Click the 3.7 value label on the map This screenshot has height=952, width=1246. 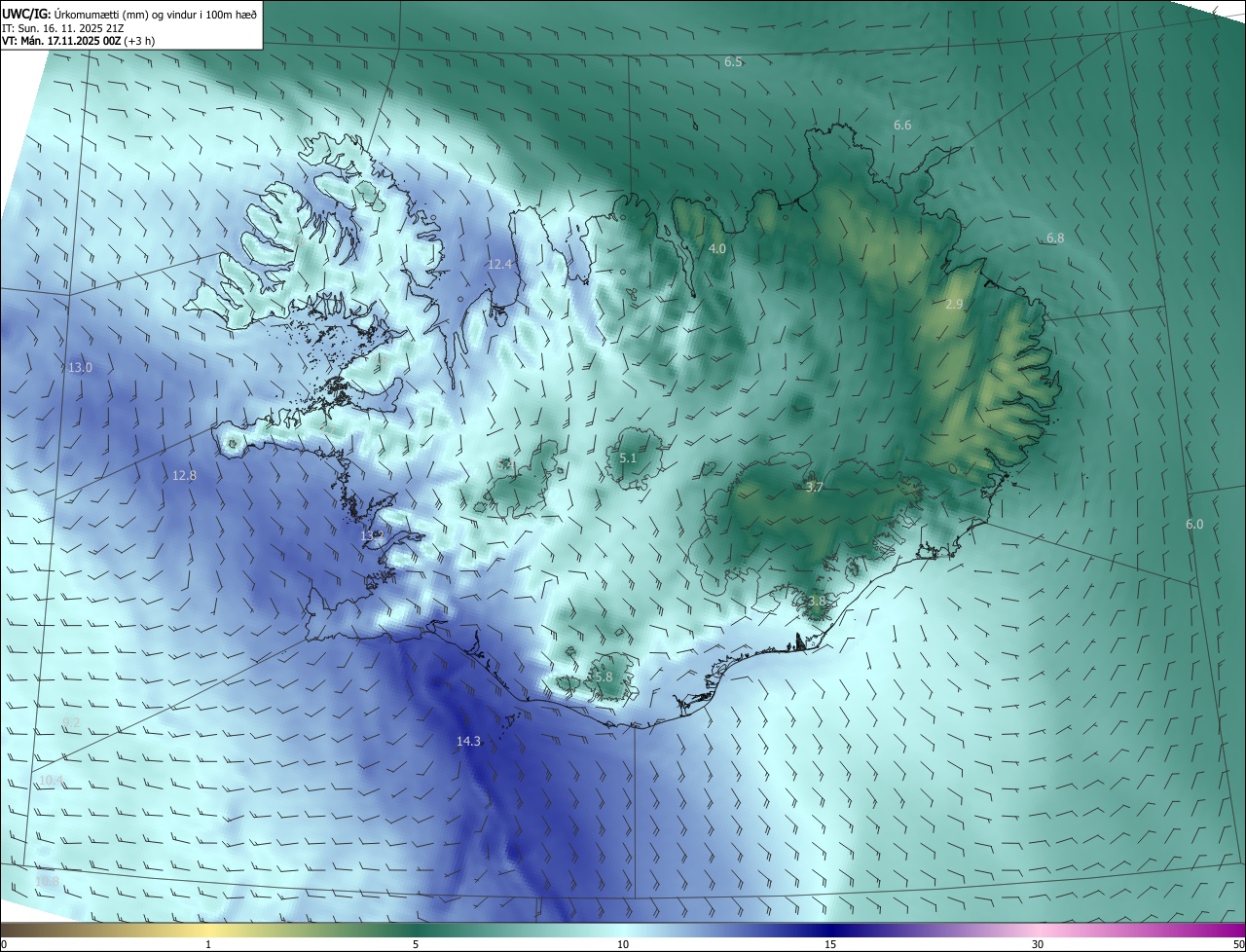[x=815, y=488]
